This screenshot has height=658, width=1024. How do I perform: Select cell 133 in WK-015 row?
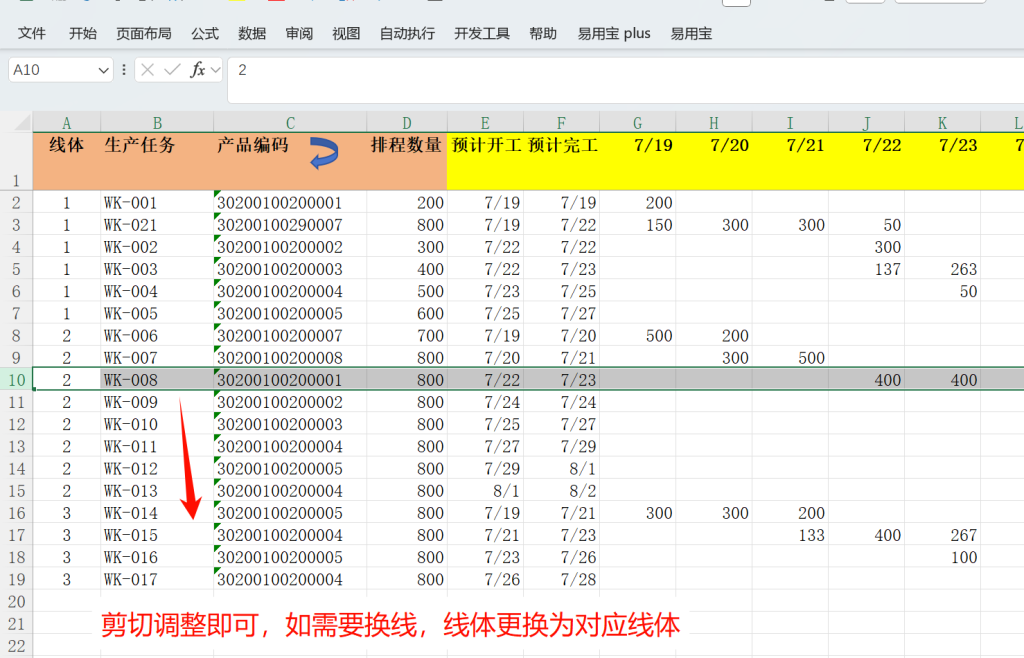pos(790,535)
